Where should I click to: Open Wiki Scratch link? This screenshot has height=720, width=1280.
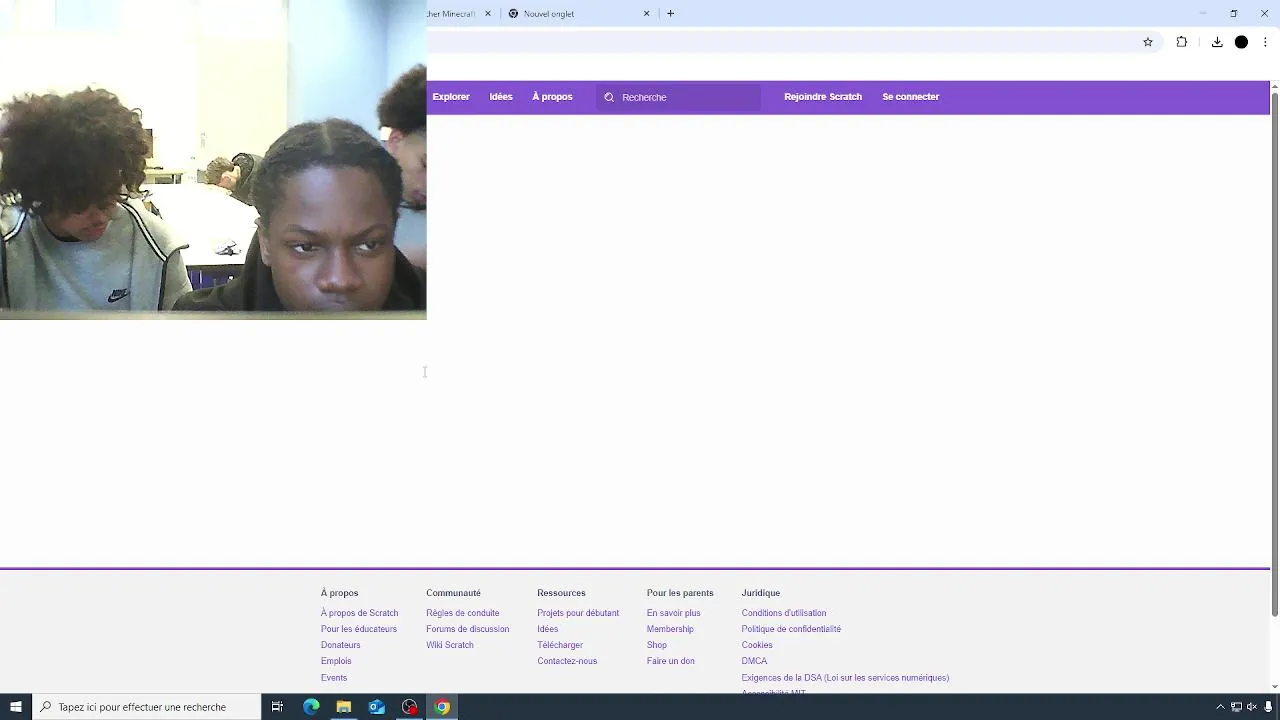[450, 645]
